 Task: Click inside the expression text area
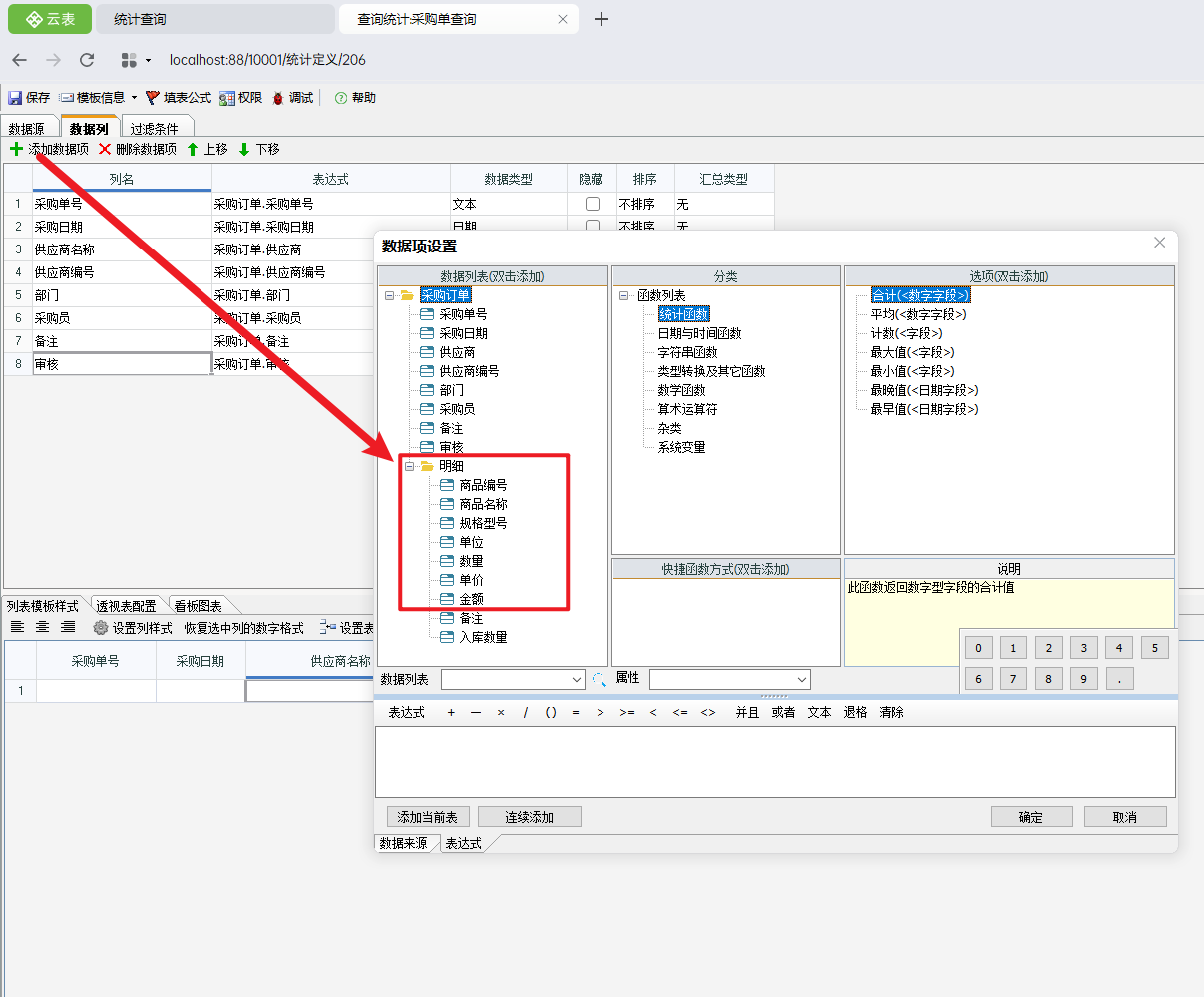774,760
